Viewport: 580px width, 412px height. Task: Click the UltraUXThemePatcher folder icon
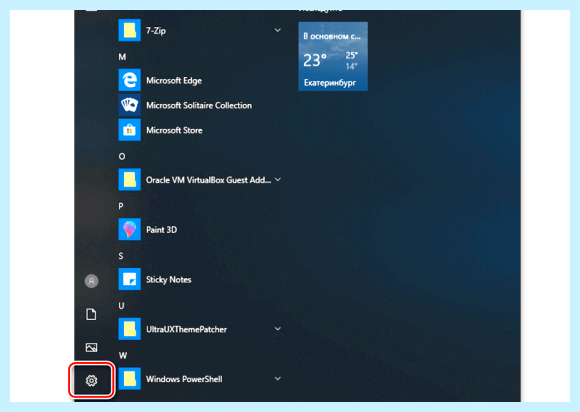click(129, 329)
